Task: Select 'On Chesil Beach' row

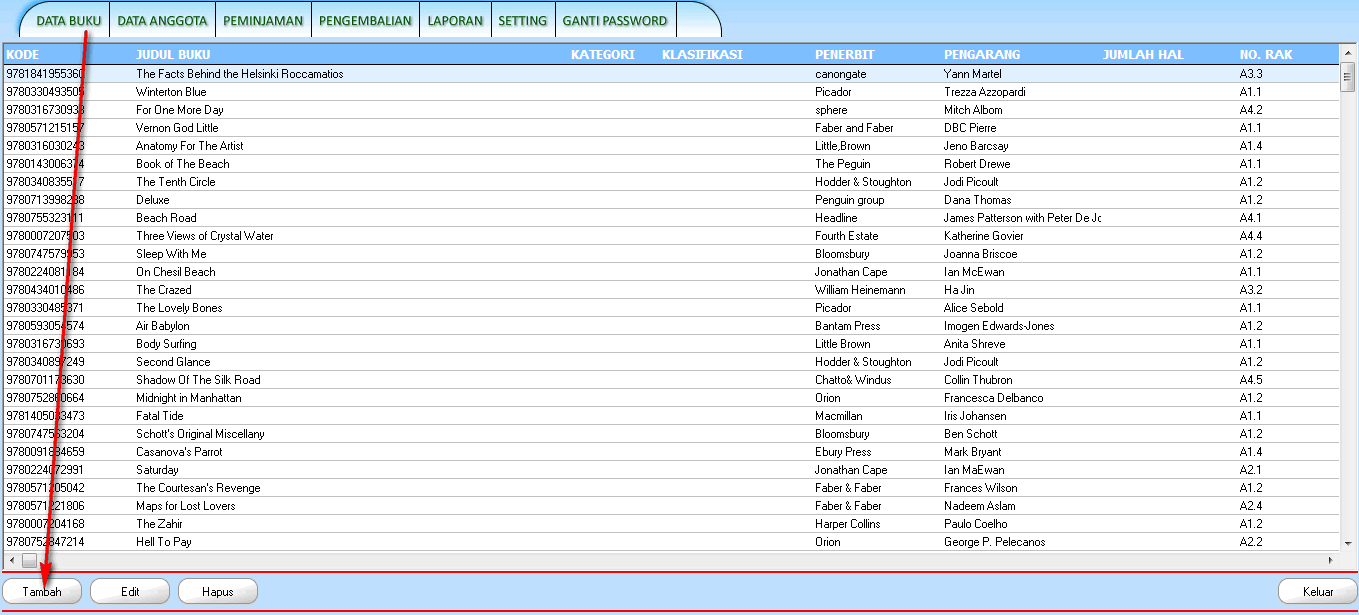Action: pyautogui.click(x=671, y=272)
